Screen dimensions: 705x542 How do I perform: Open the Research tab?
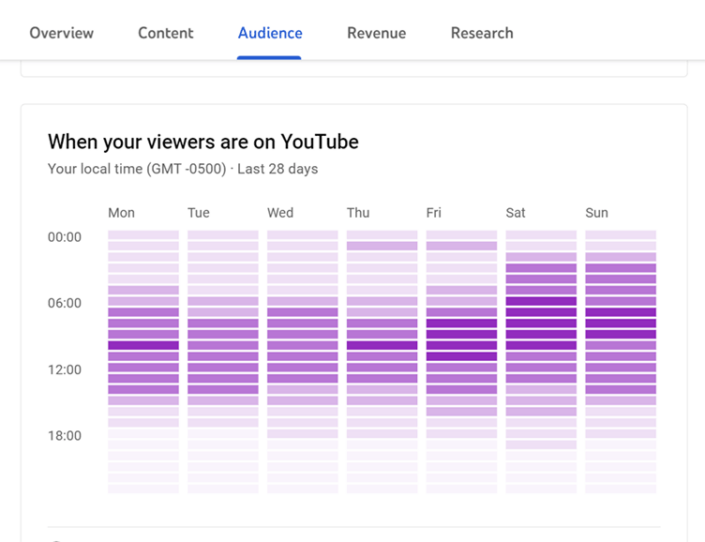tap(481, 33)
